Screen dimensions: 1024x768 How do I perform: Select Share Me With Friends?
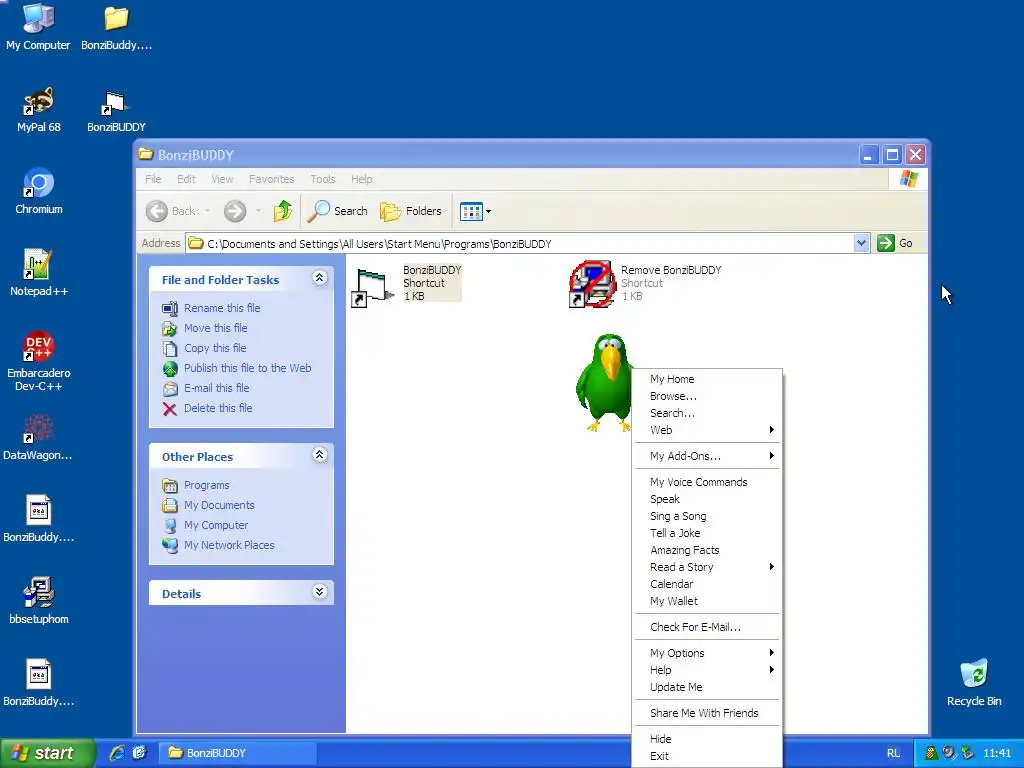pos(707,713)
